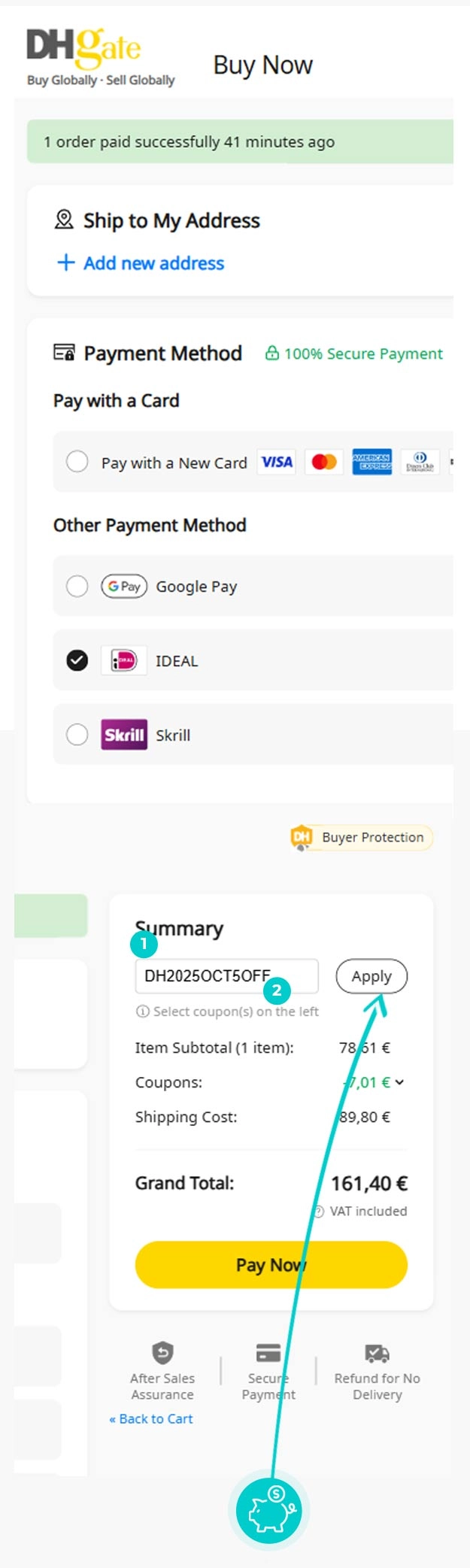The width and height of the screenshot is (470, 1568).
Task: Click the Refund for No Delivery truck icon
Action: [376, 1351]
